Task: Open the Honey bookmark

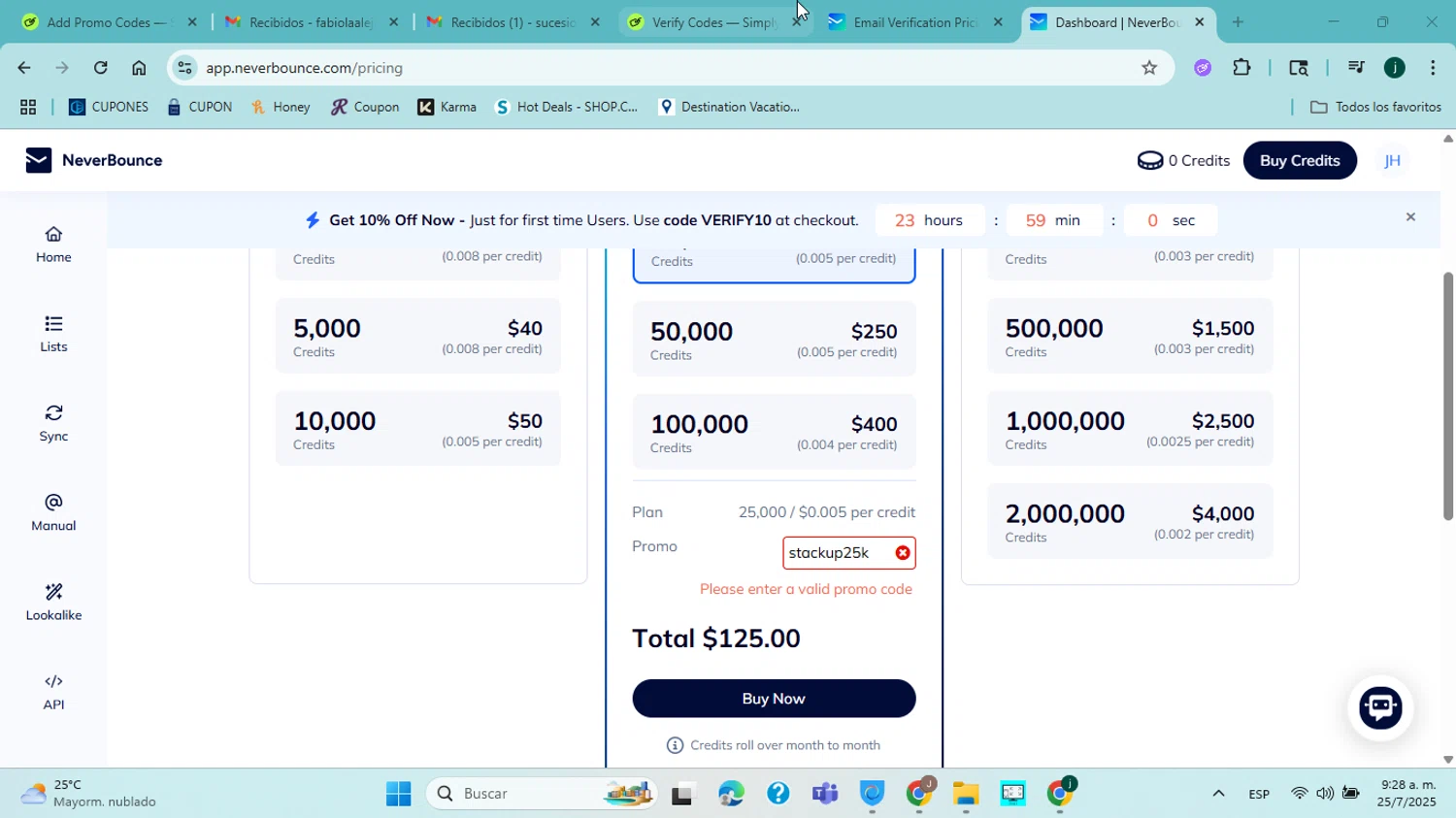Action: click(x=281, y=107)
